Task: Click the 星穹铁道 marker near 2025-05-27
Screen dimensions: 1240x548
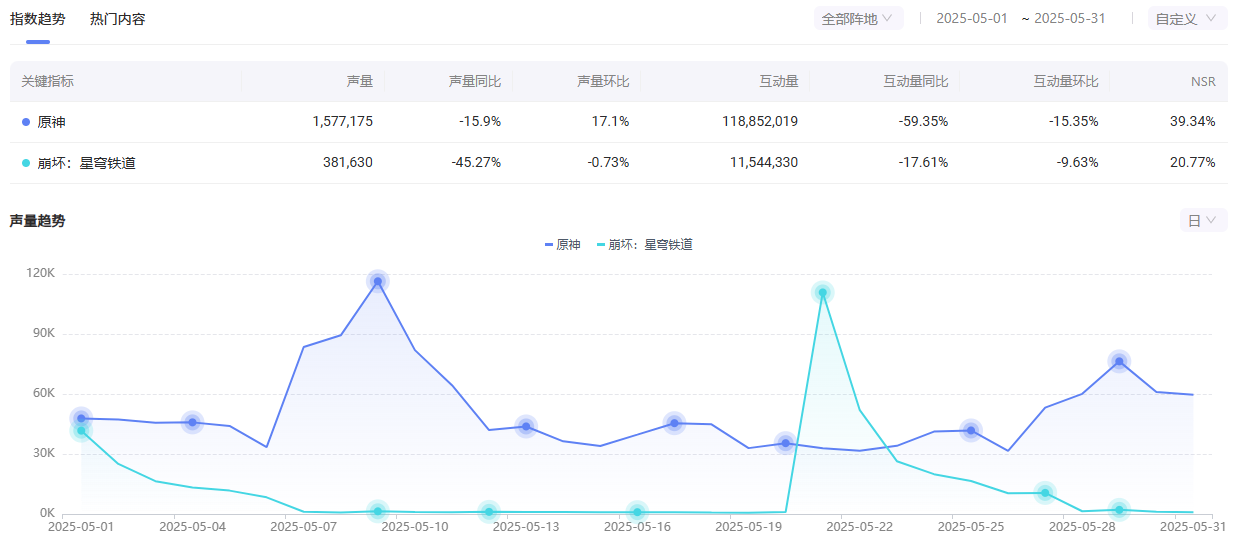Action: click(1045, 492)
